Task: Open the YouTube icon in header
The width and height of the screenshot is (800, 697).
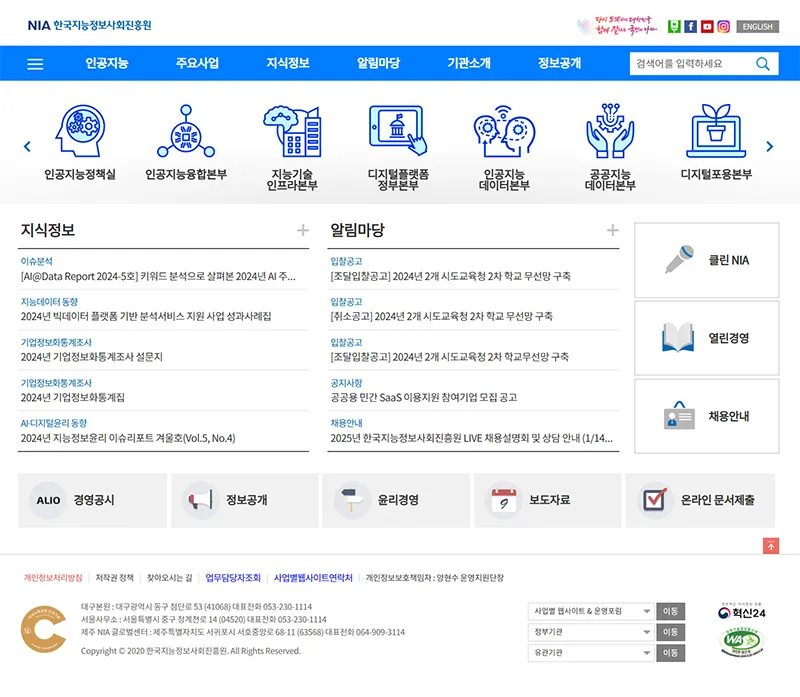Action: [707, 27]
